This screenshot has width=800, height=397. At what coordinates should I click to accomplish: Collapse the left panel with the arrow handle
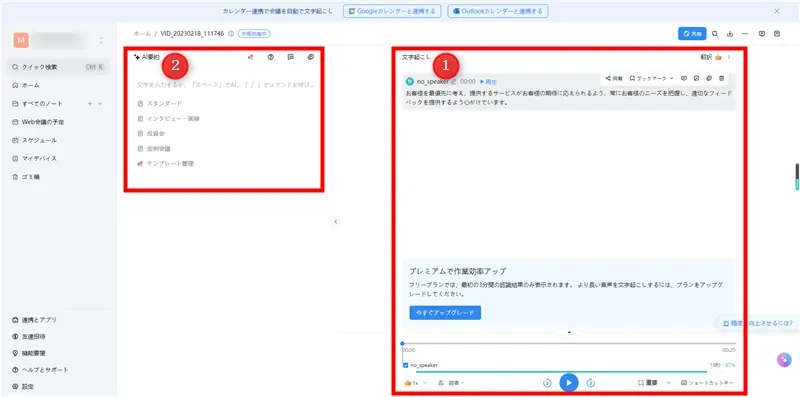[335, 221]
